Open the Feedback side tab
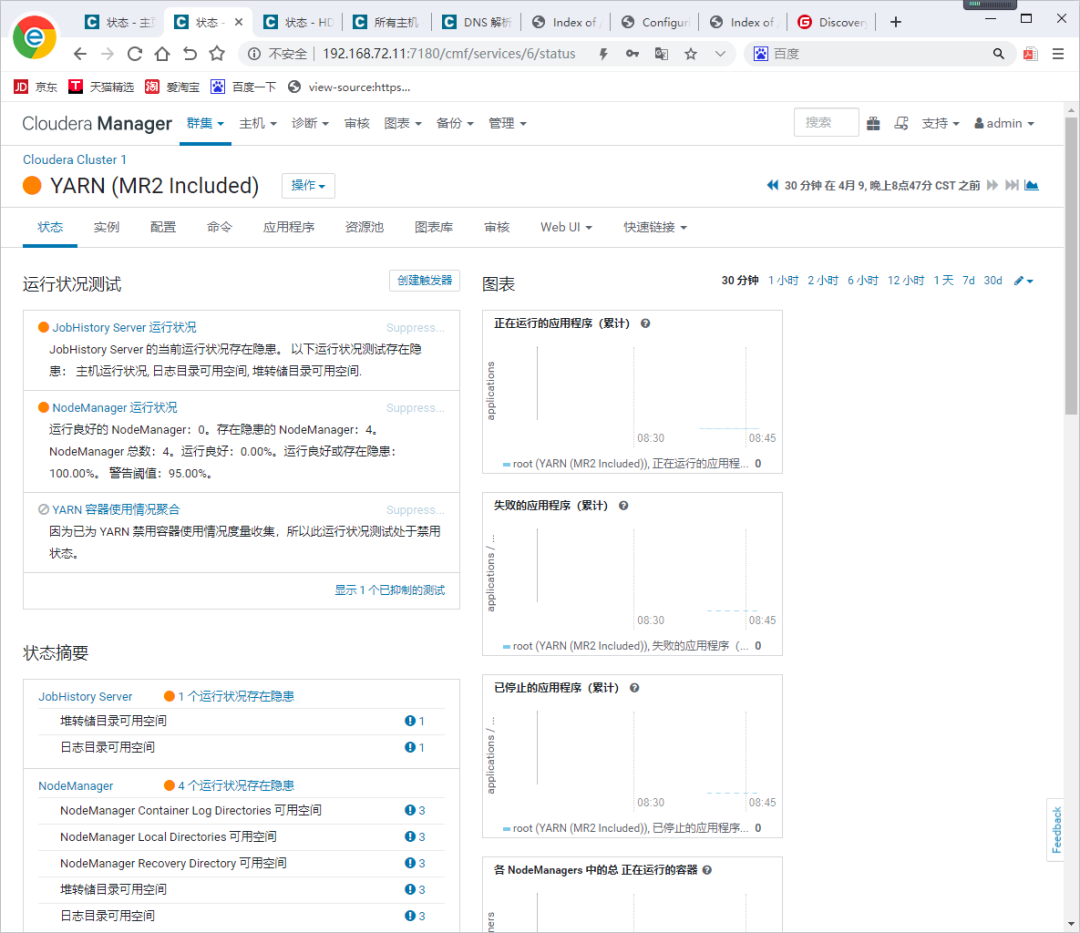The height and width of the screenshot is (933, 1080). [1057, 830]
